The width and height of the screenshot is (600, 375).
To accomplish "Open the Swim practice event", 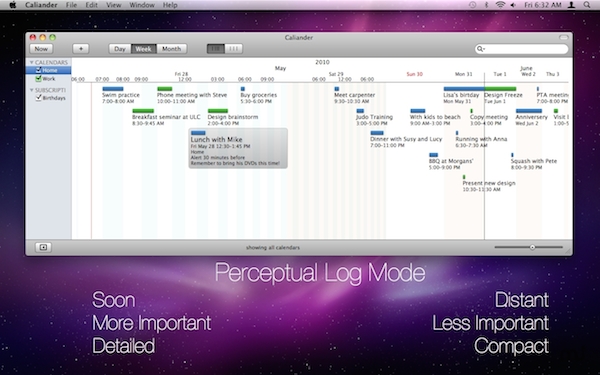I will click(x=121, y=95).
